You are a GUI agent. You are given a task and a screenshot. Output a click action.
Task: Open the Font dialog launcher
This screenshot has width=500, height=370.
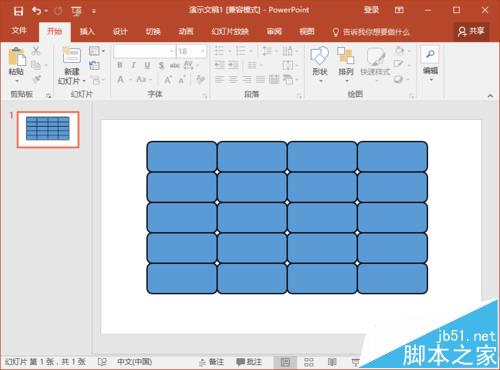pyautogui.click(x=205, y=96)
